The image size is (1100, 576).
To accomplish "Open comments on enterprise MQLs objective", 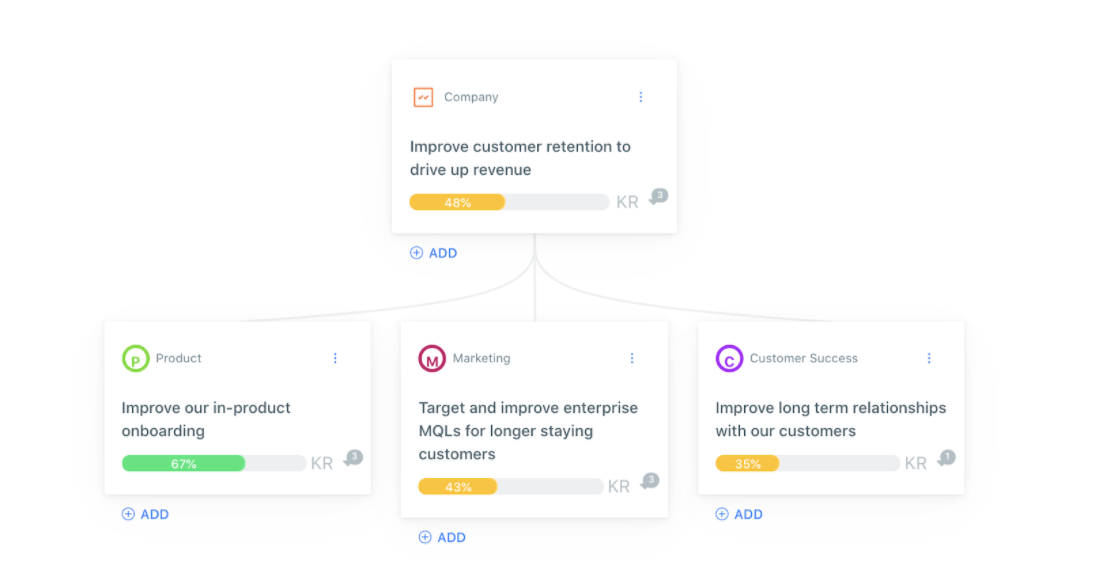I will (650, 481).
